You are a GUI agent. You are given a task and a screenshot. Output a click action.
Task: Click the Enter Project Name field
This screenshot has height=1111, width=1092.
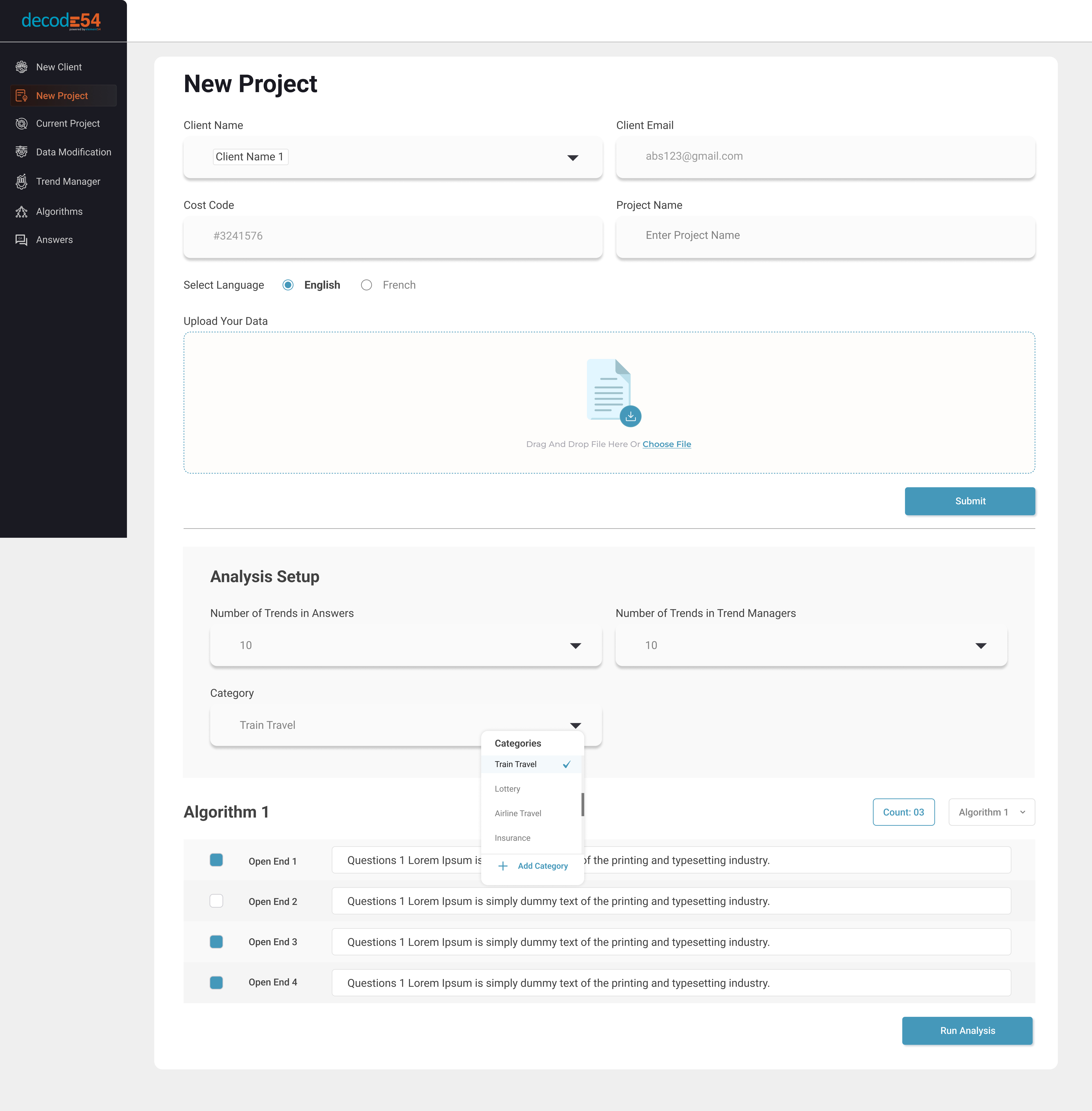pyautogui.click(x=825, y=236)
